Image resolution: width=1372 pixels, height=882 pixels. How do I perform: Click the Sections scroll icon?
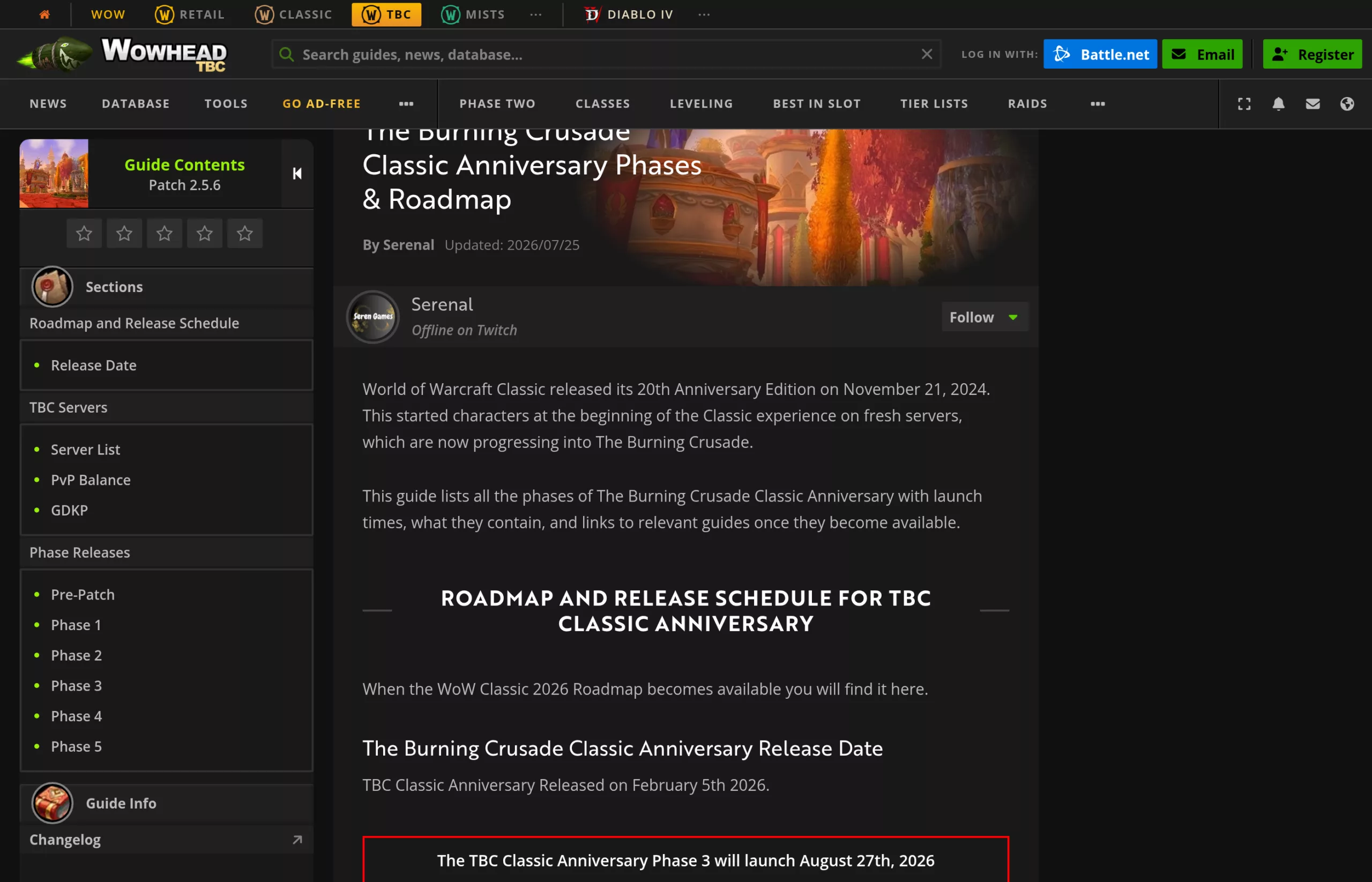(x=52, y=286)
